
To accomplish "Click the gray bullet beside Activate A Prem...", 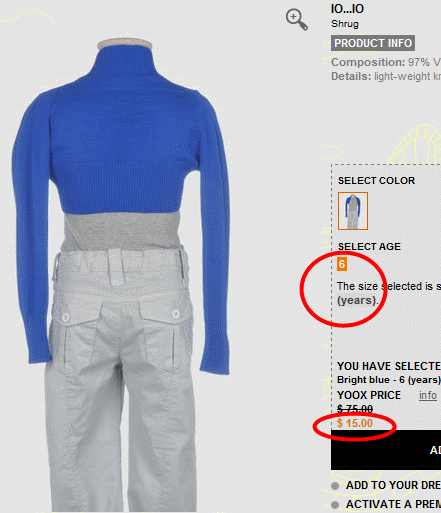I will point(335,505).
